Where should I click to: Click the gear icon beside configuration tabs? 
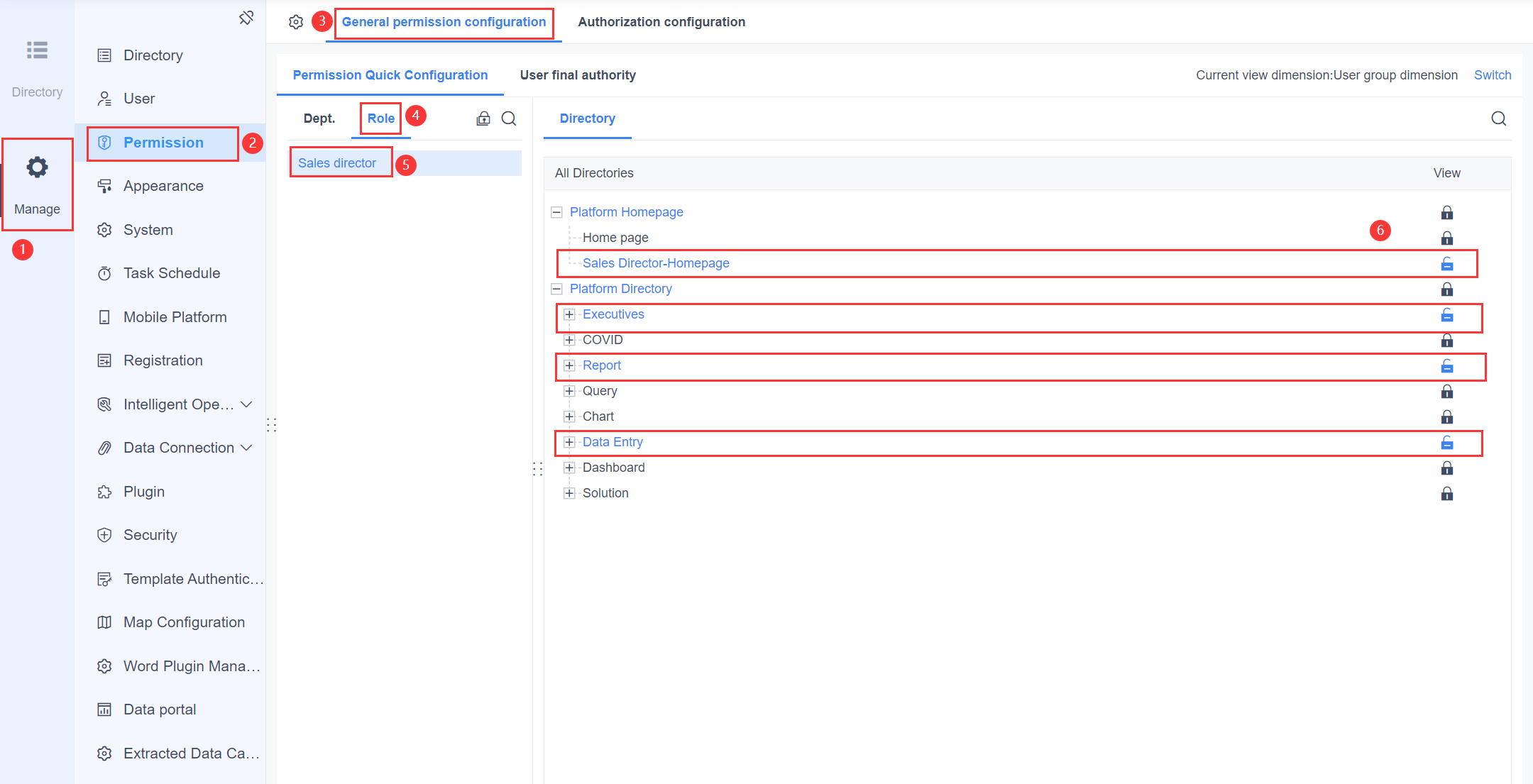[296, 21]
